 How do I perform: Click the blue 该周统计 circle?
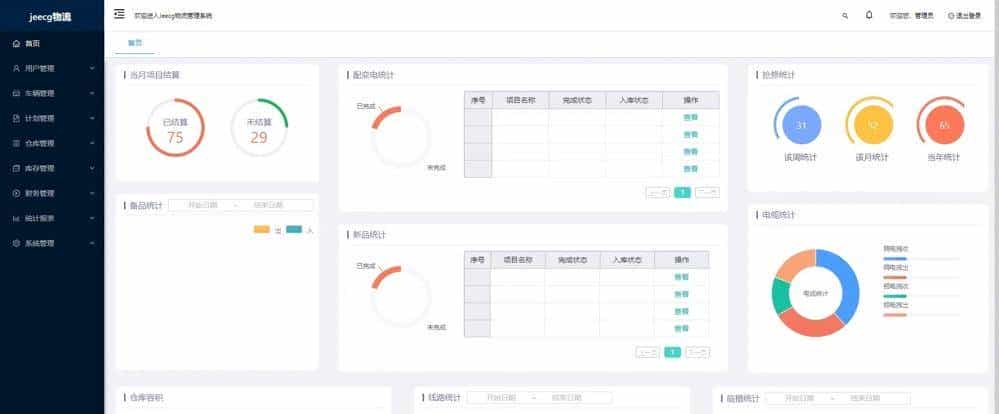(801, 125)
